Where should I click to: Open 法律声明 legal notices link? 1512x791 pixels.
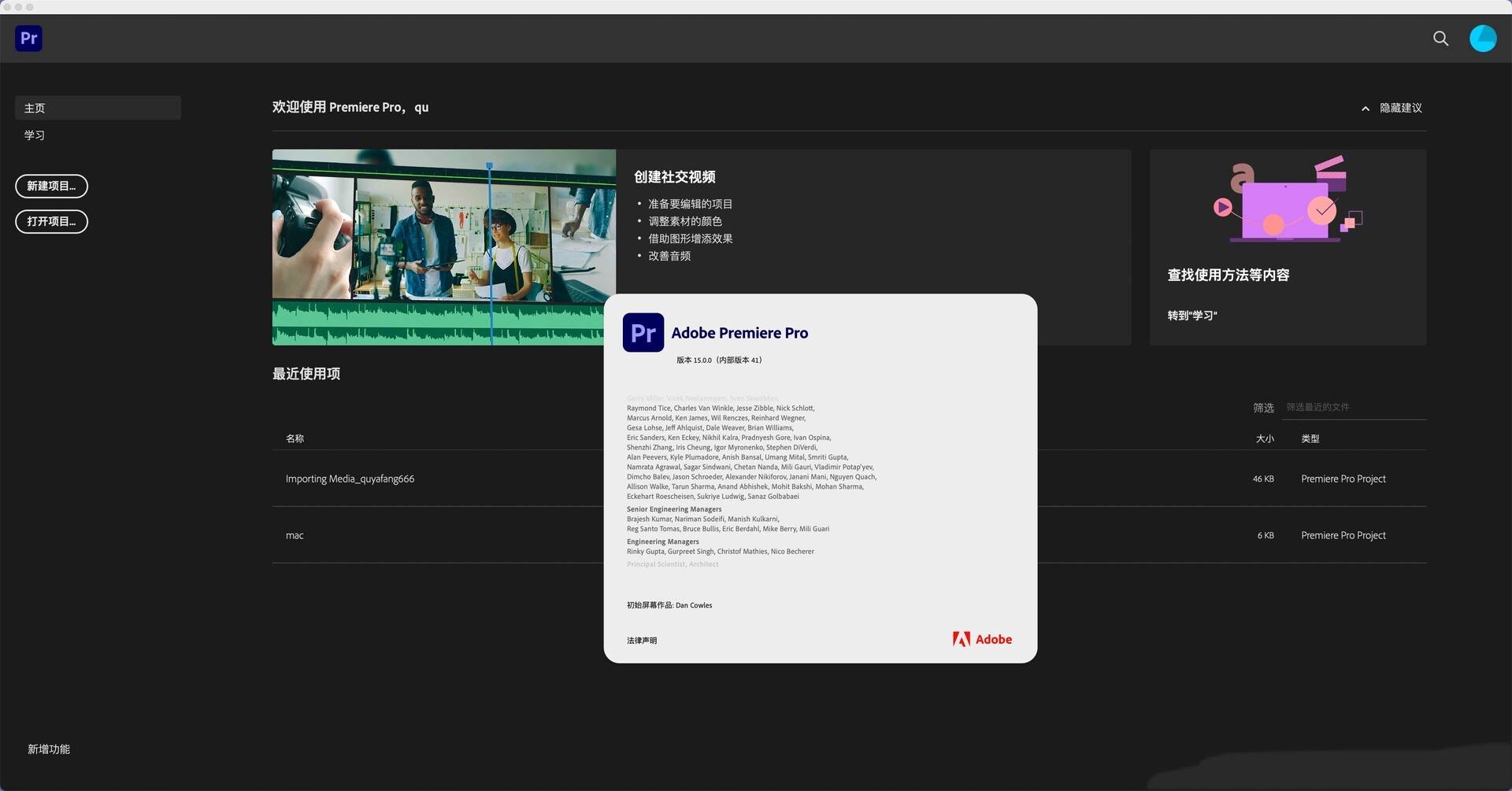coord(642,641)
